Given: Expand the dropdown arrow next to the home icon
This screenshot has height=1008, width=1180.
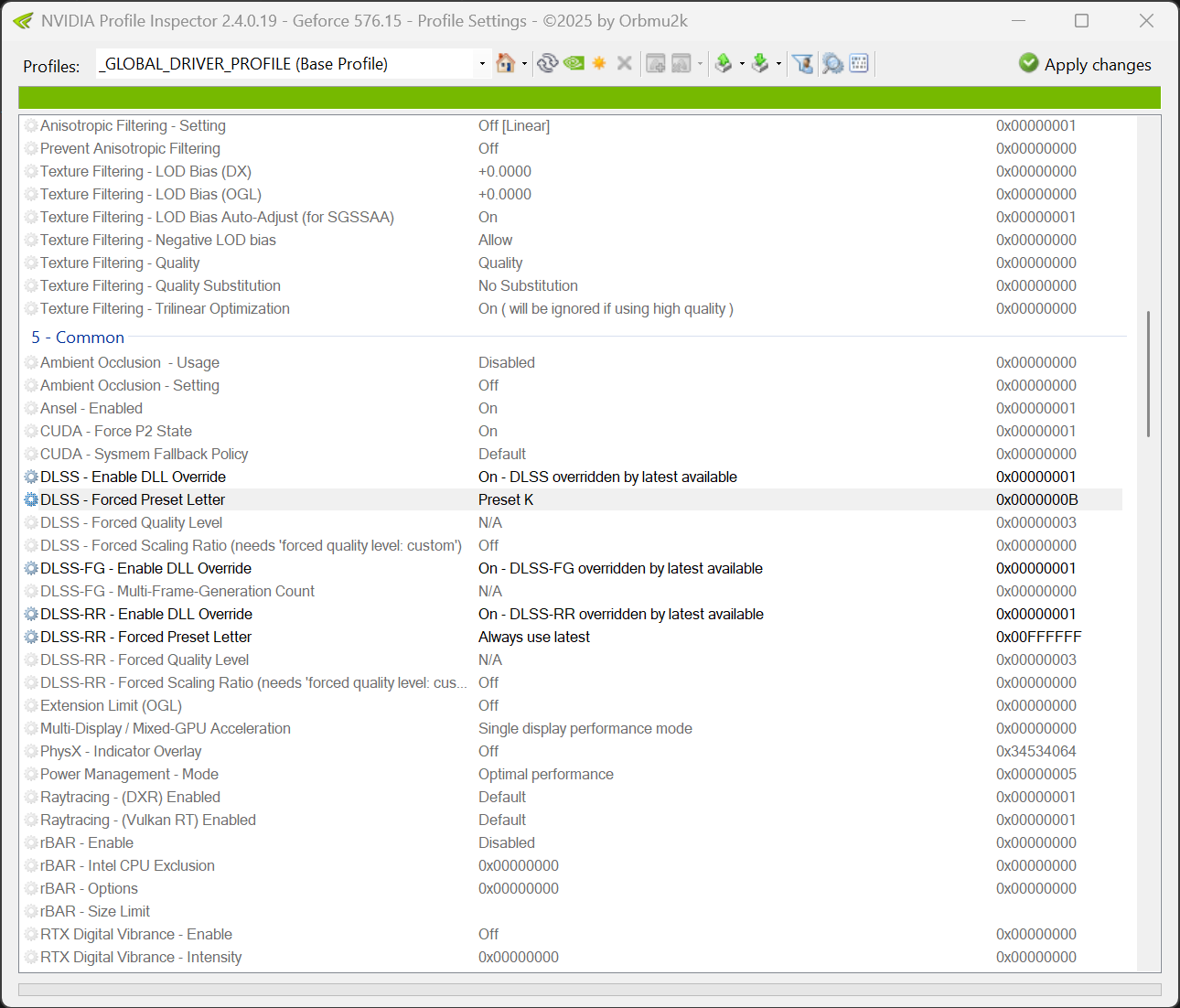Looking at the screenshot, I should (524, 64).
